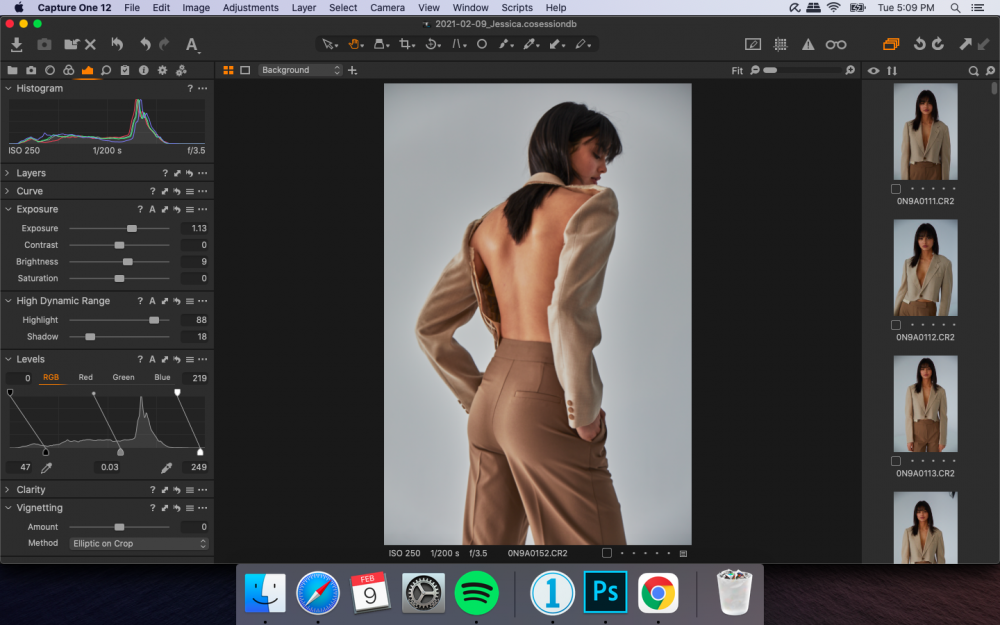
Task: Click the proofing glasses icon
Action: [835, 44]
